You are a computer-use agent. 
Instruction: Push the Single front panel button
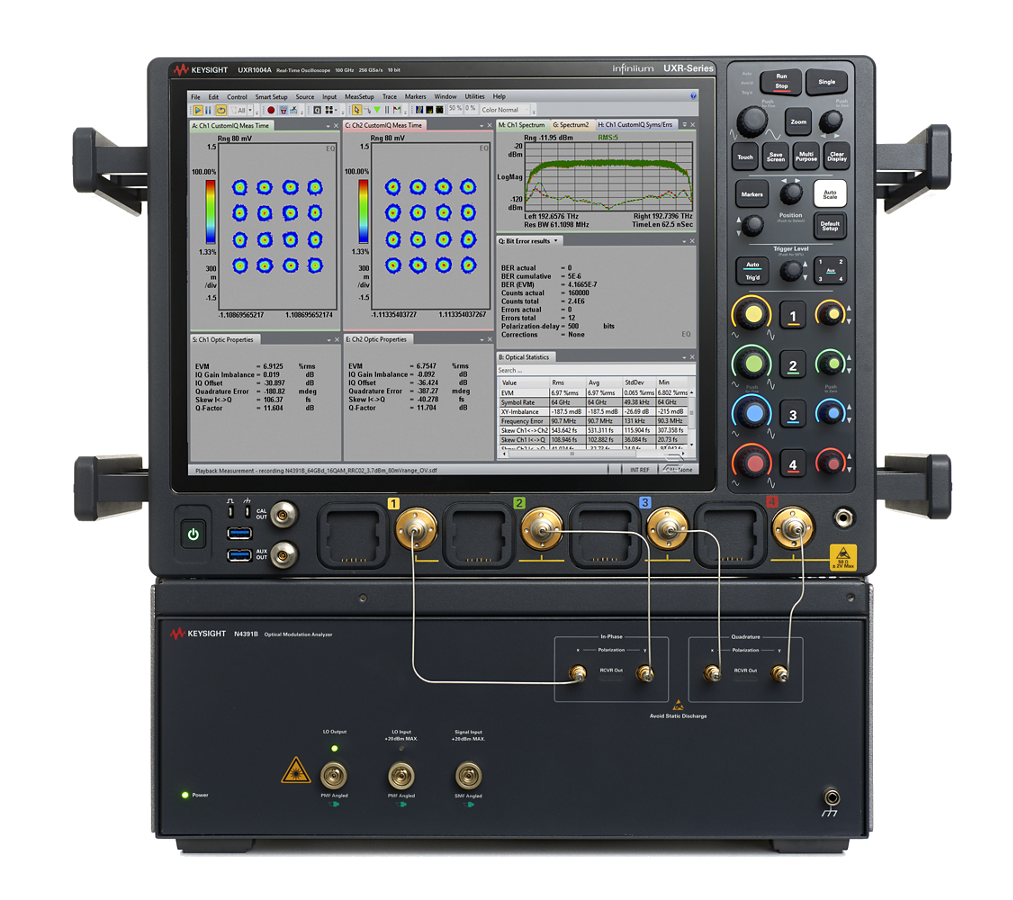pos(826,82)
